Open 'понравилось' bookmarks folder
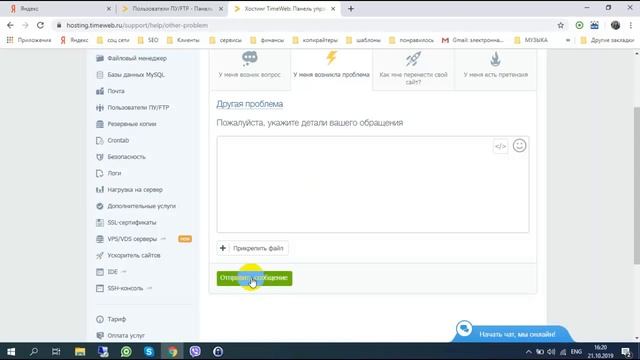Image resolution: width=640 pixels, height=360 pixels. coord(411,40)
